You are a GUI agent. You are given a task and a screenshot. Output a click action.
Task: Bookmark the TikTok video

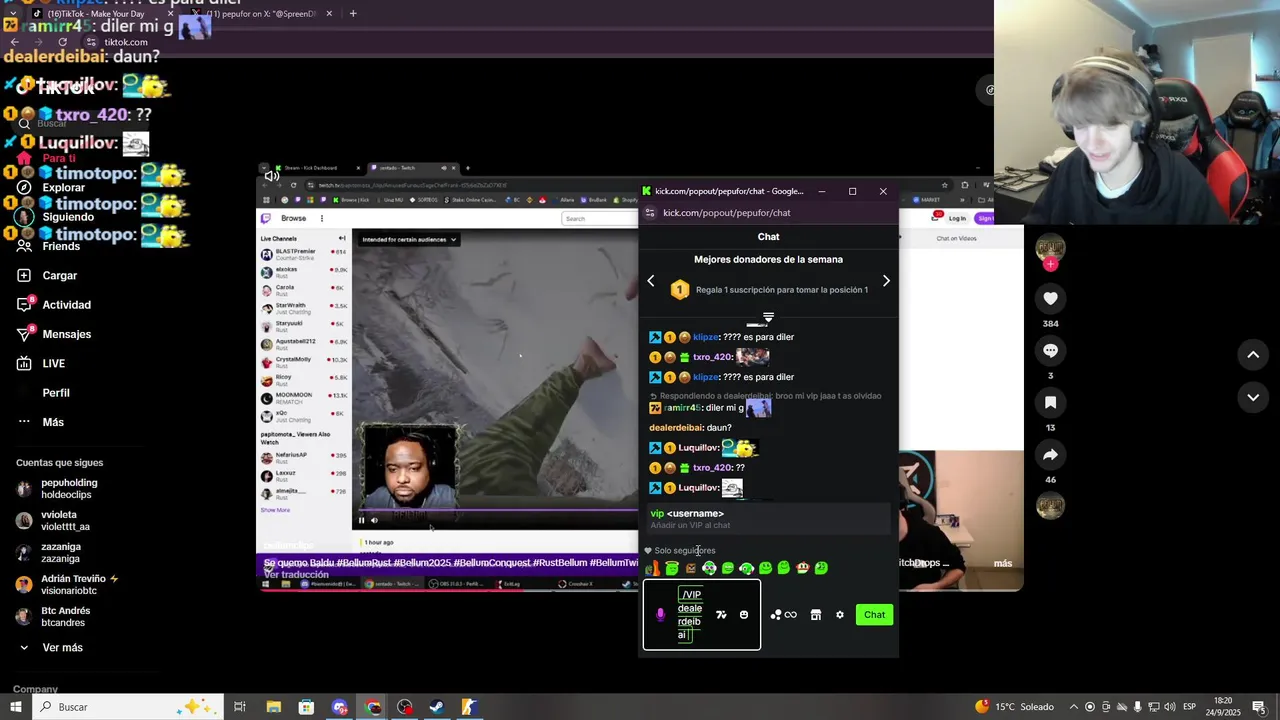click(x=1050, y=402)
